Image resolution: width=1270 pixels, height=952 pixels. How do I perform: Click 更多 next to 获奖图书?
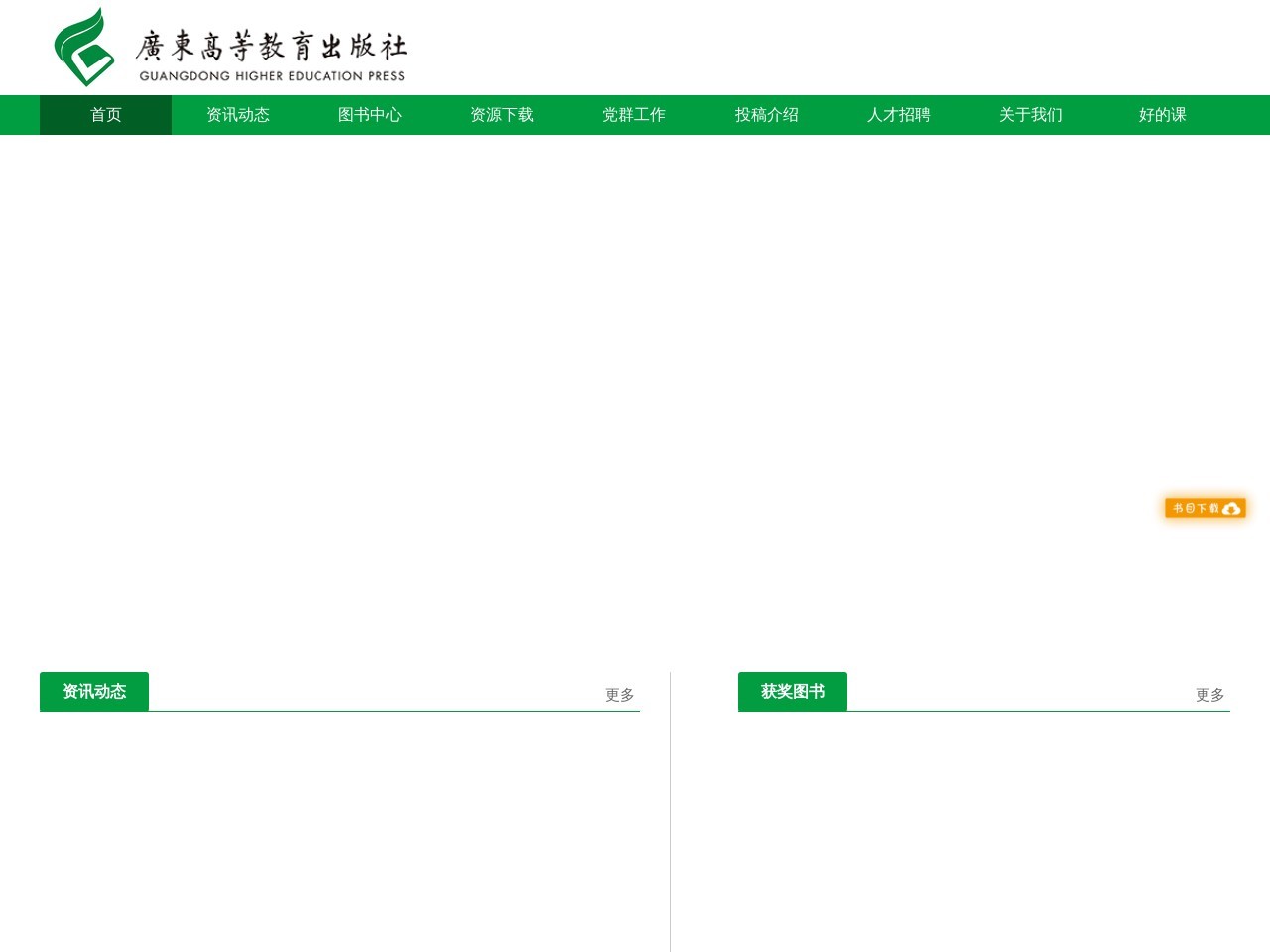[1208, 695]
